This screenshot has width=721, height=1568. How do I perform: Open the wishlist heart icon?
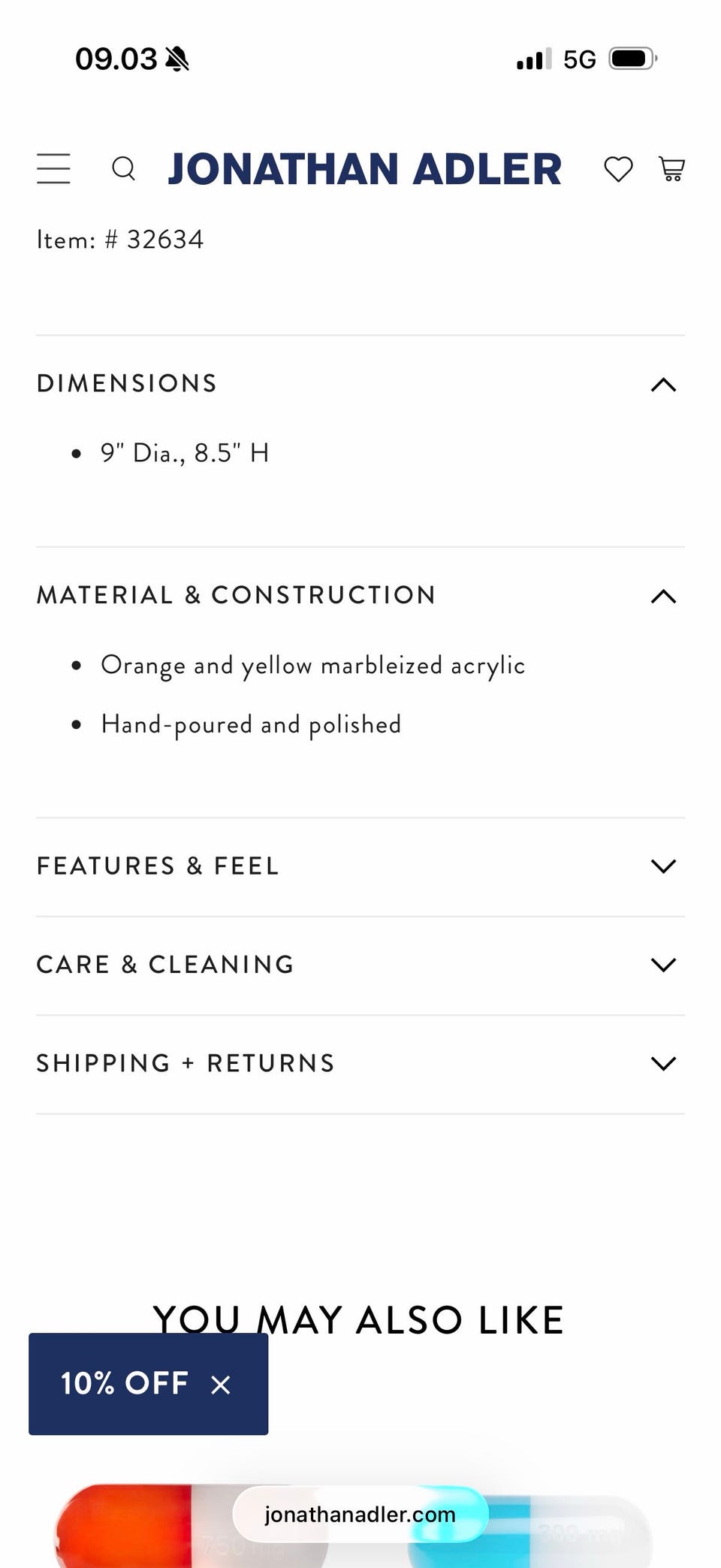pos(619,169)
